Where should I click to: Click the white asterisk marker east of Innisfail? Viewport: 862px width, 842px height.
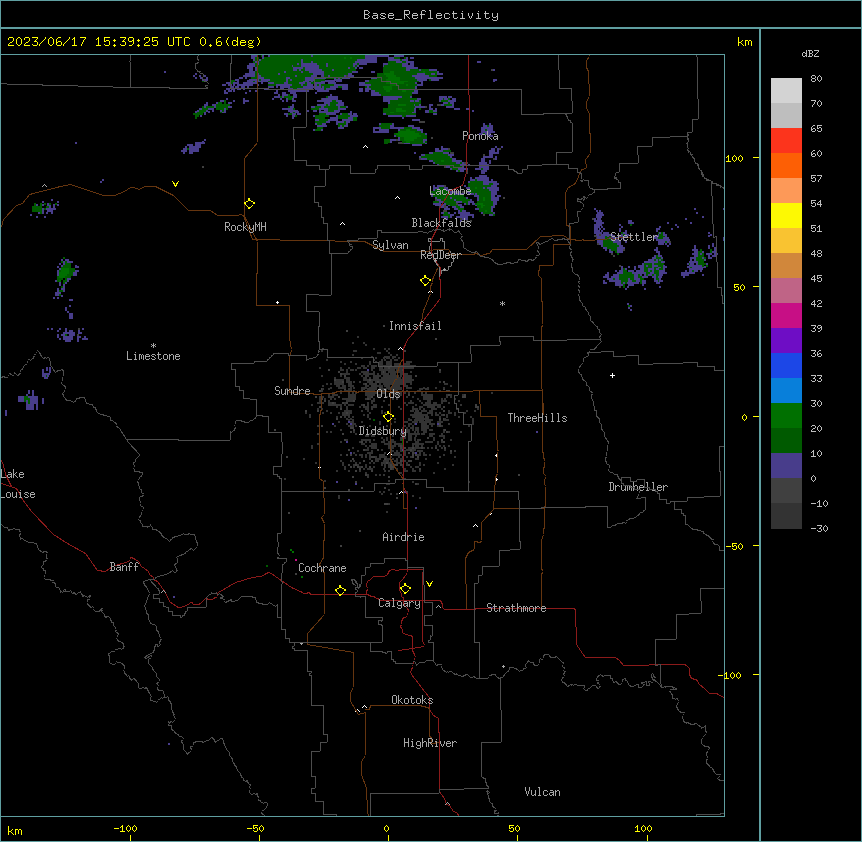click(502, 303)
